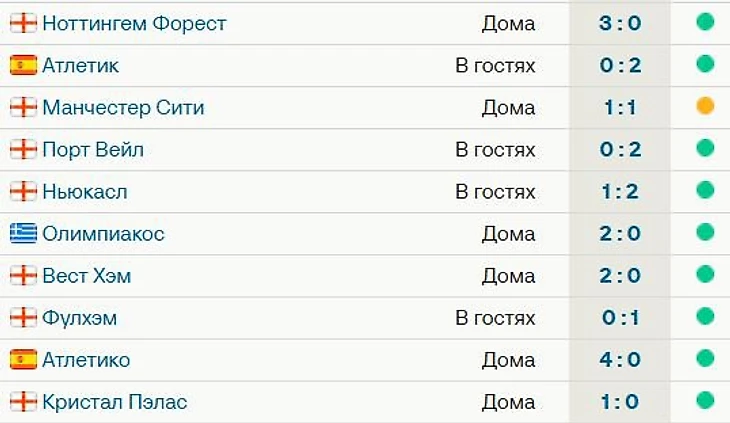Open the Вест Хэм team link
Image resolution: width=730 pixels, height=423 pixels.
[87, 276]
